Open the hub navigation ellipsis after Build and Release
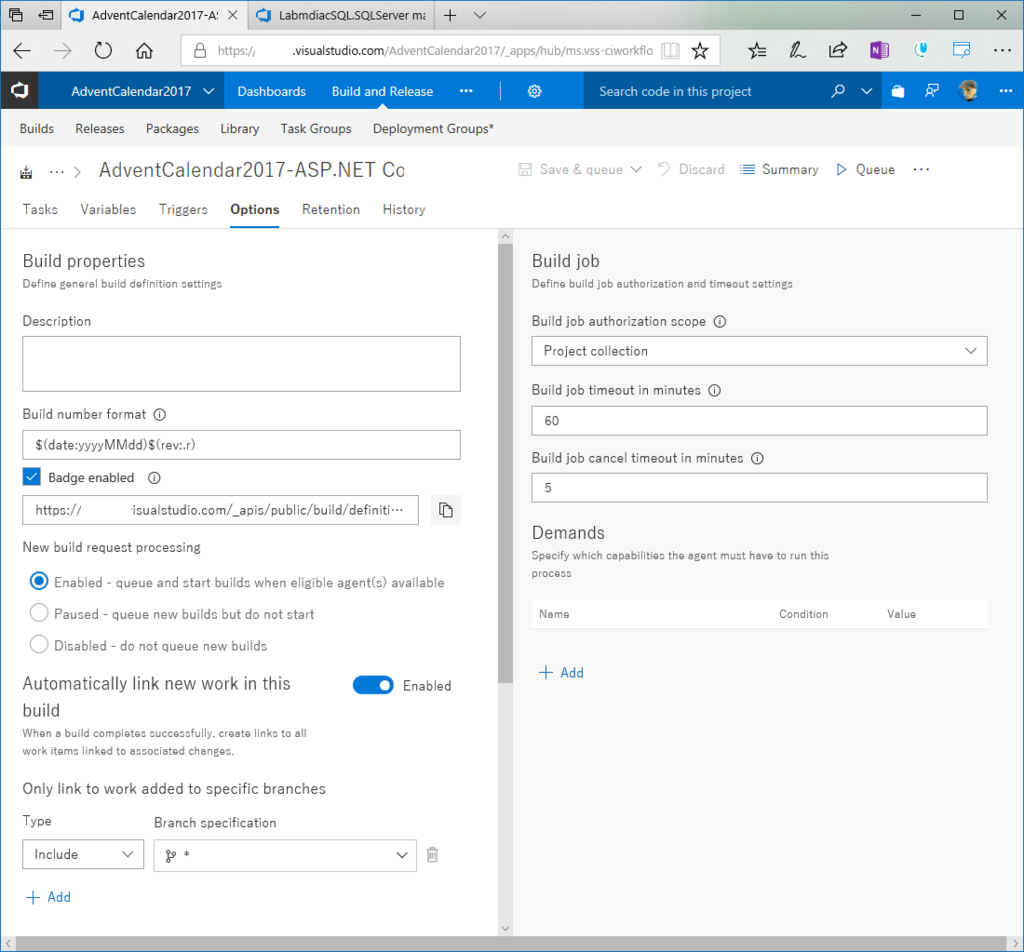This screenshot has height=952, width=1024. pos(466,91)
